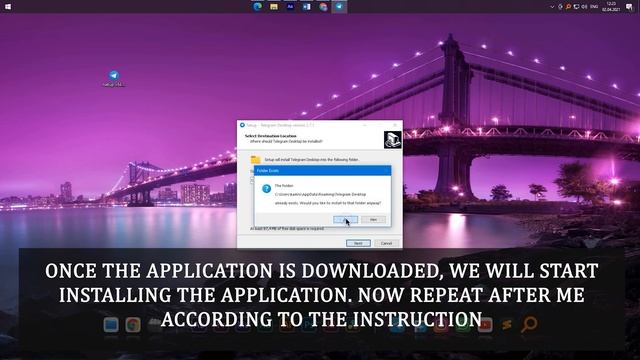Show hidden system tray icons chevron

click(552, 7)
